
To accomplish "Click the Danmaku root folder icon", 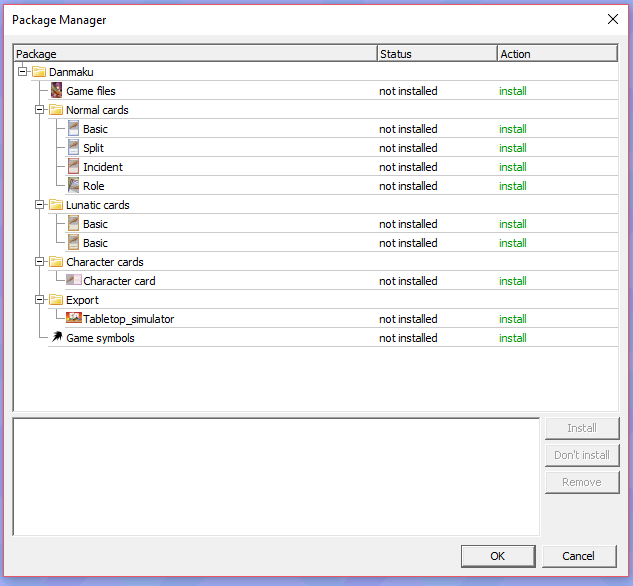I will coord(39,72).
